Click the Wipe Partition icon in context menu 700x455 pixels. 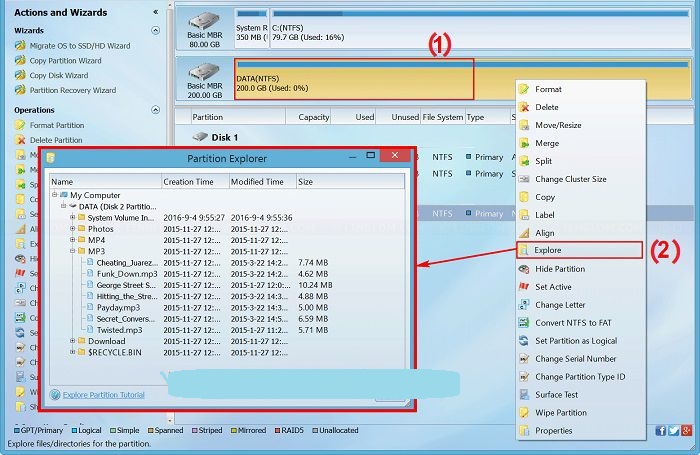[x=524, y=412]
